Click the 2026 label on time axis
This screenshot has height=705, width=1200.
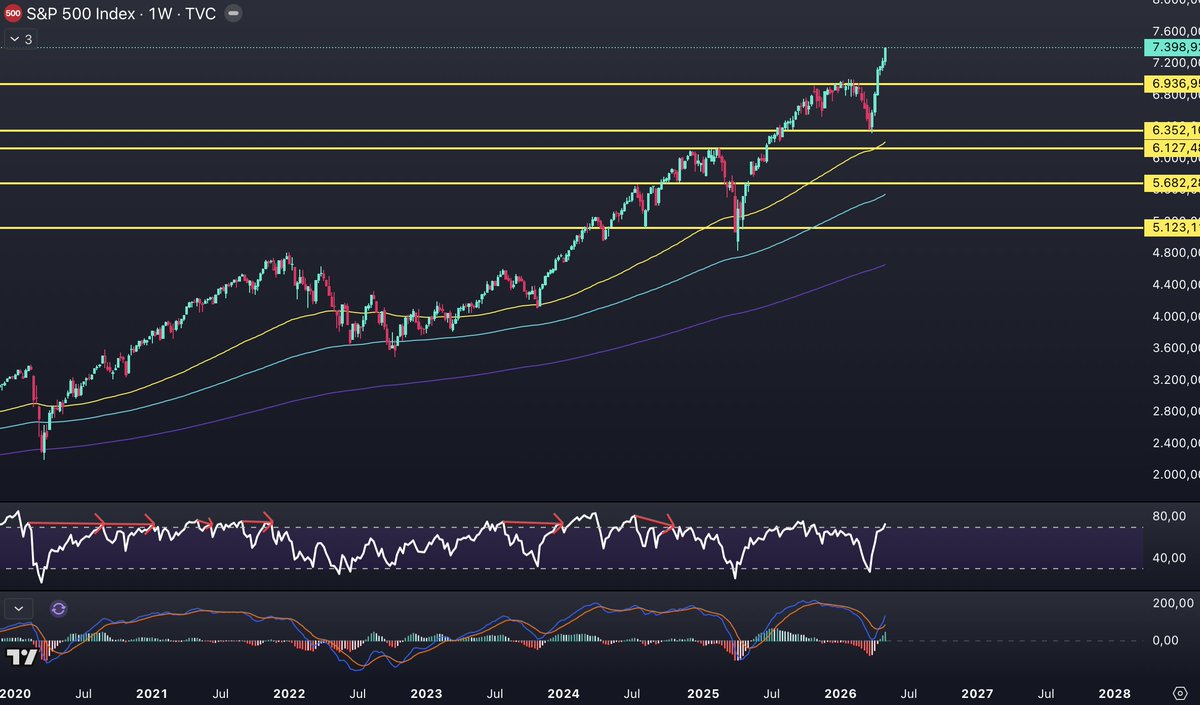[840, 693]
